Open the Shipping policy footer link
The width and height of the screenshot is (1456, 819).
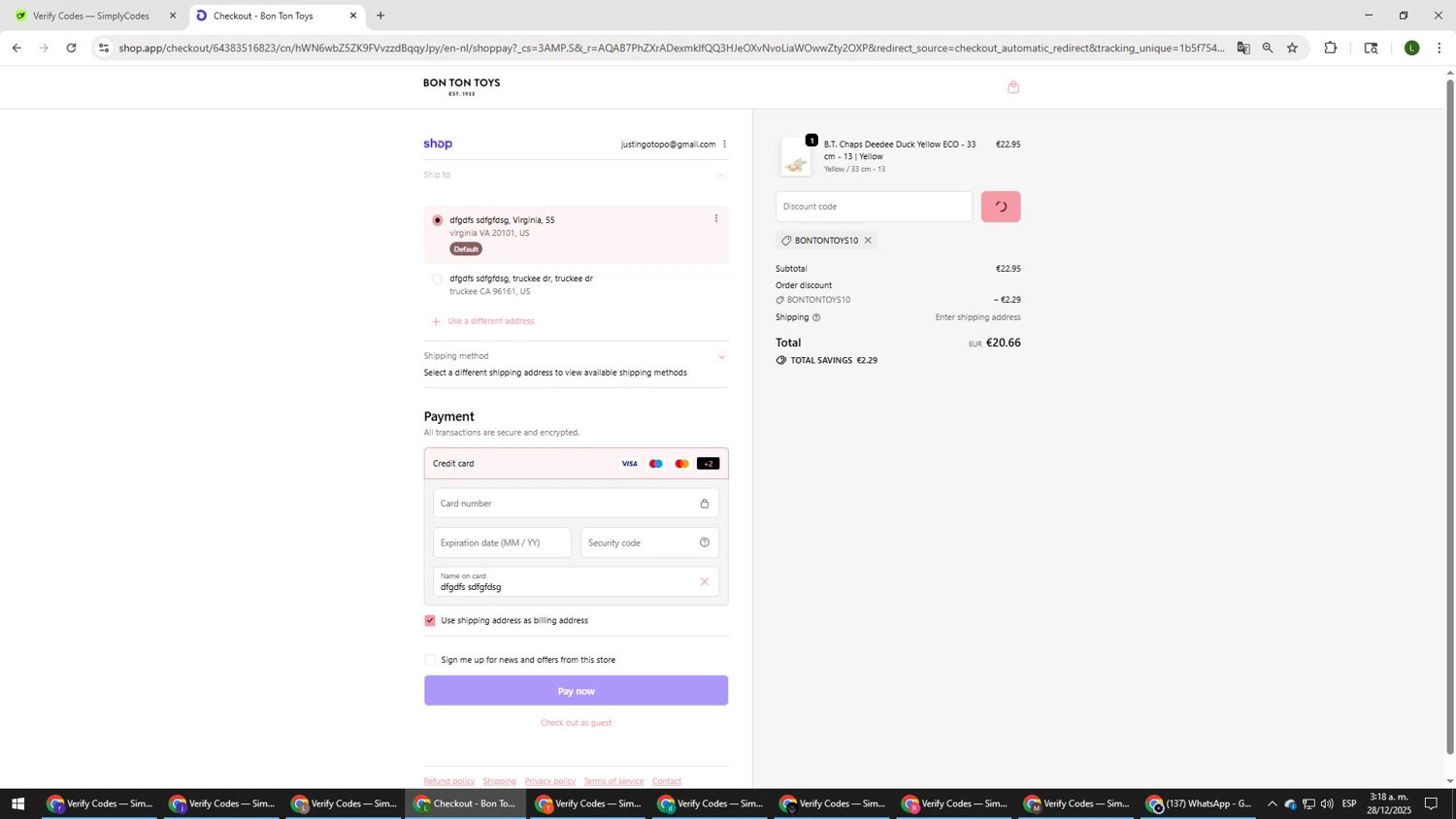click(500, 781)
